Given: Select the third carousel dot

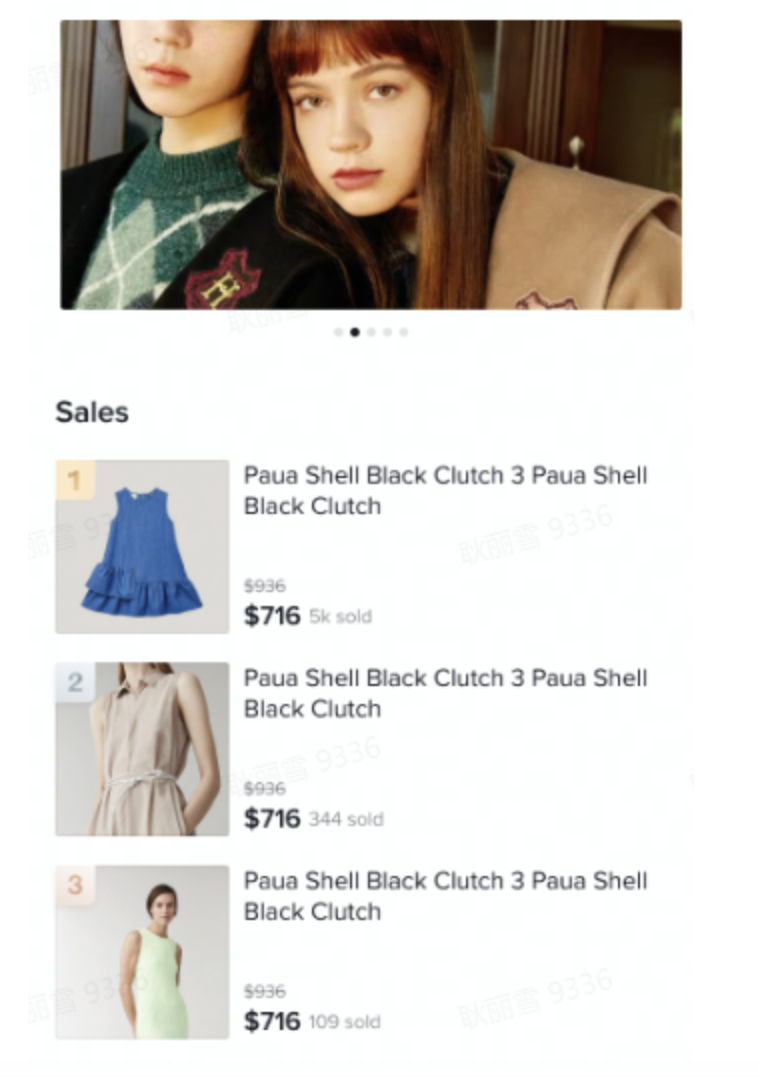Looking at the screenshot, I should click(371, 332).
